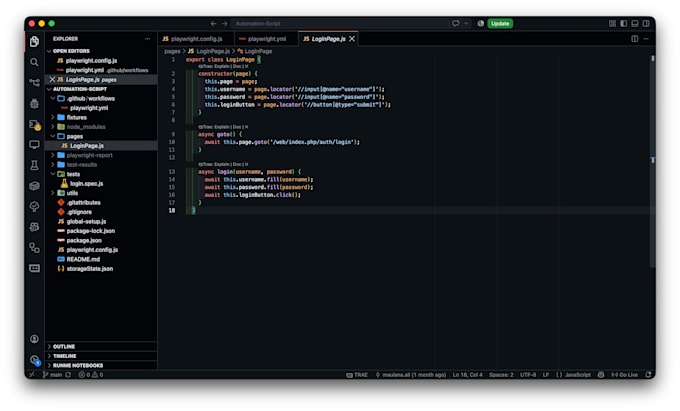This screenshot has height=411, width=680.
Task: Click the notifications bell in status bar
Action: point(648,375)
